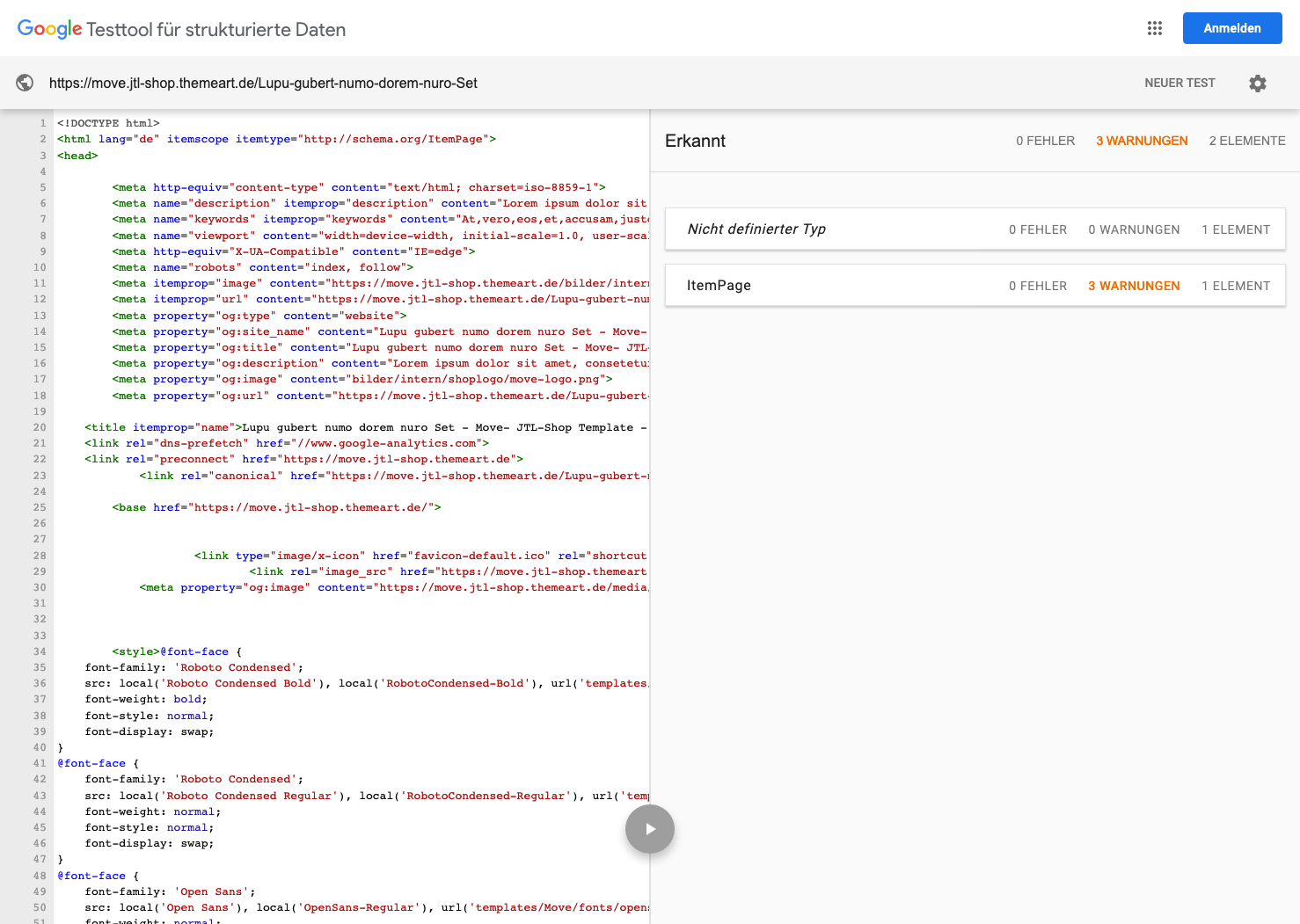This screenshot has width=1300, height=924.
Task: Click the title itemprop="name" line
Action: pyautogui.click(x=366, y=427)
